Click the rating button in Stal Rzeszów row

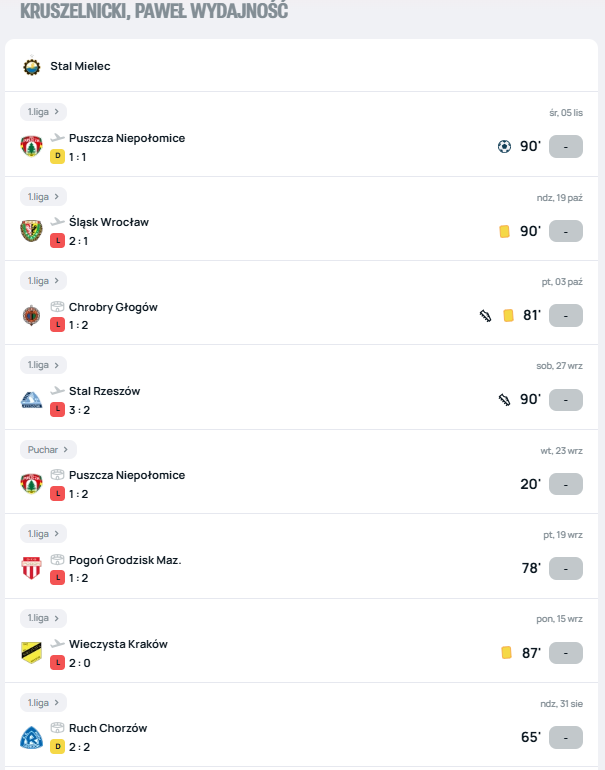566,400
